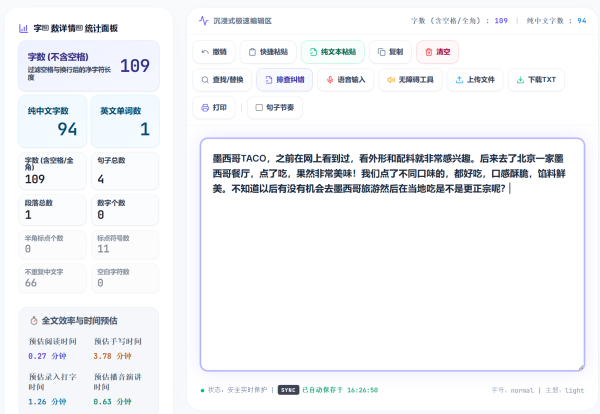Open the 无障碍工具 accessibility tools
The width and height of the screenshot is (600, 414).
pos(410,80)
